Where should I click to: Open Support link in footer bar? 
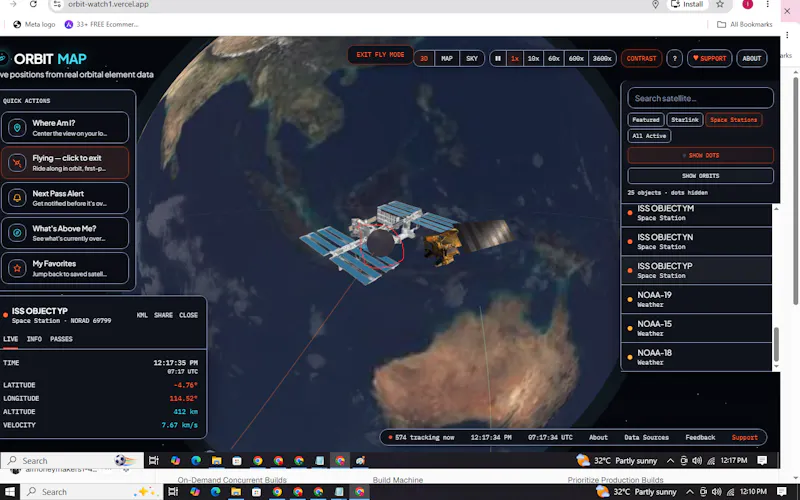[x=744, y=437]
